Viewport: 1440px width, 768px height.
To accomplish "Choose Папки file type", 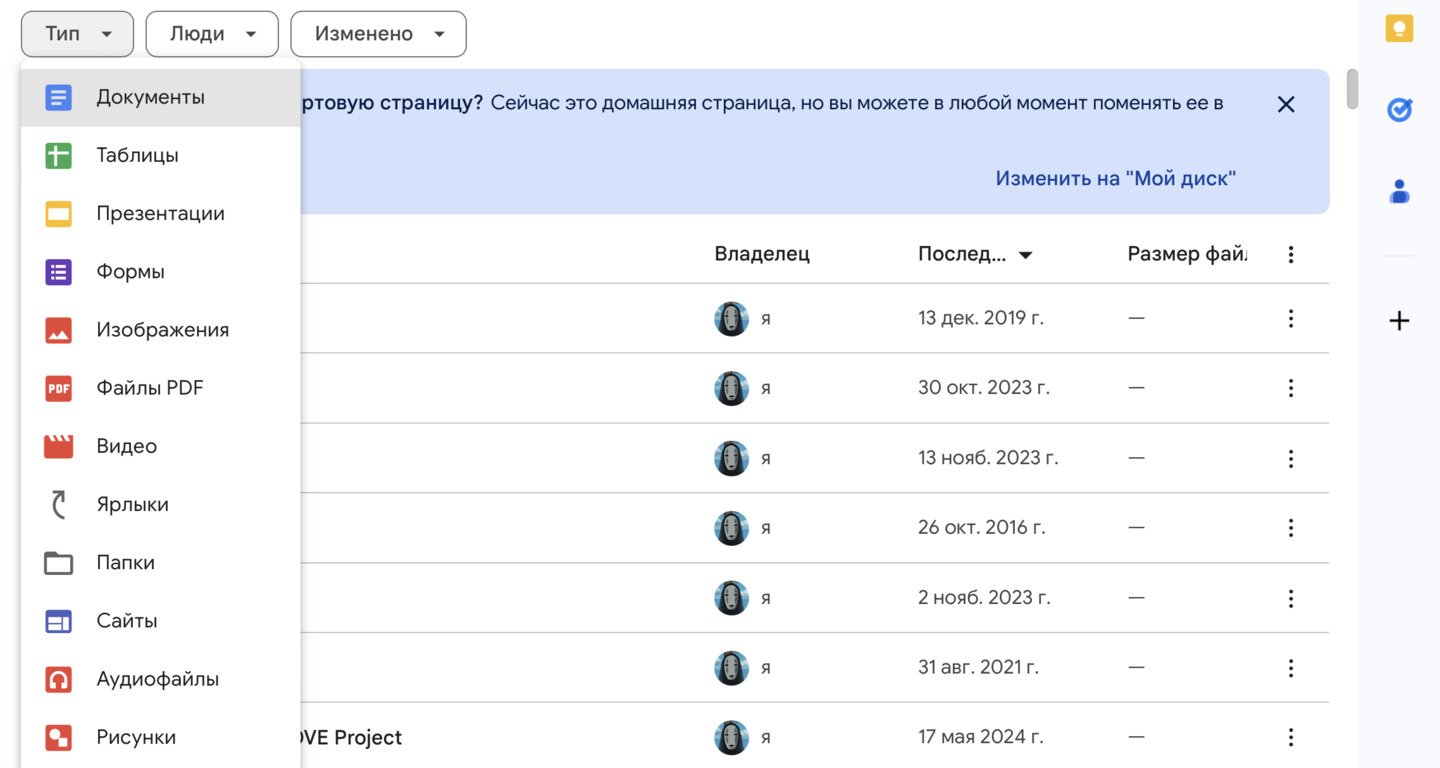I will (x=160, y=563).
